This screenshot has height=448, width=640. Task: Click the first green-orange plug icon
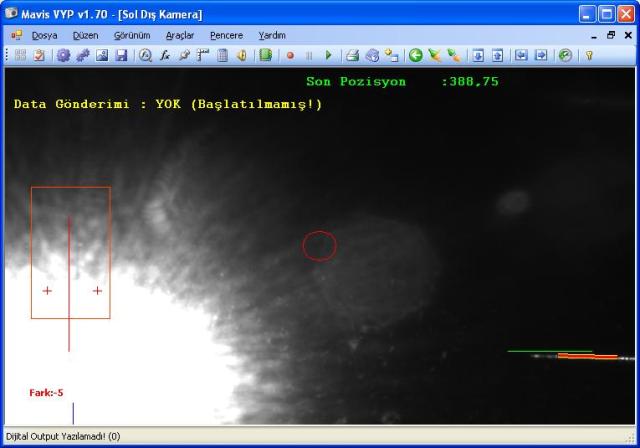(x=435, y=55)
